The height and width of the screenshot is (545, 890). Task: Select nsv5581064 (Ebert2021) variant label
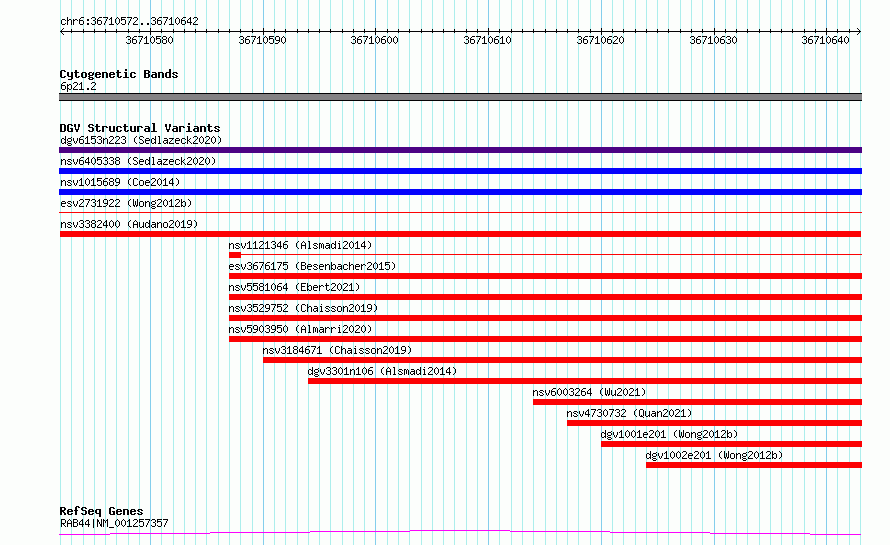coord(294,287)
